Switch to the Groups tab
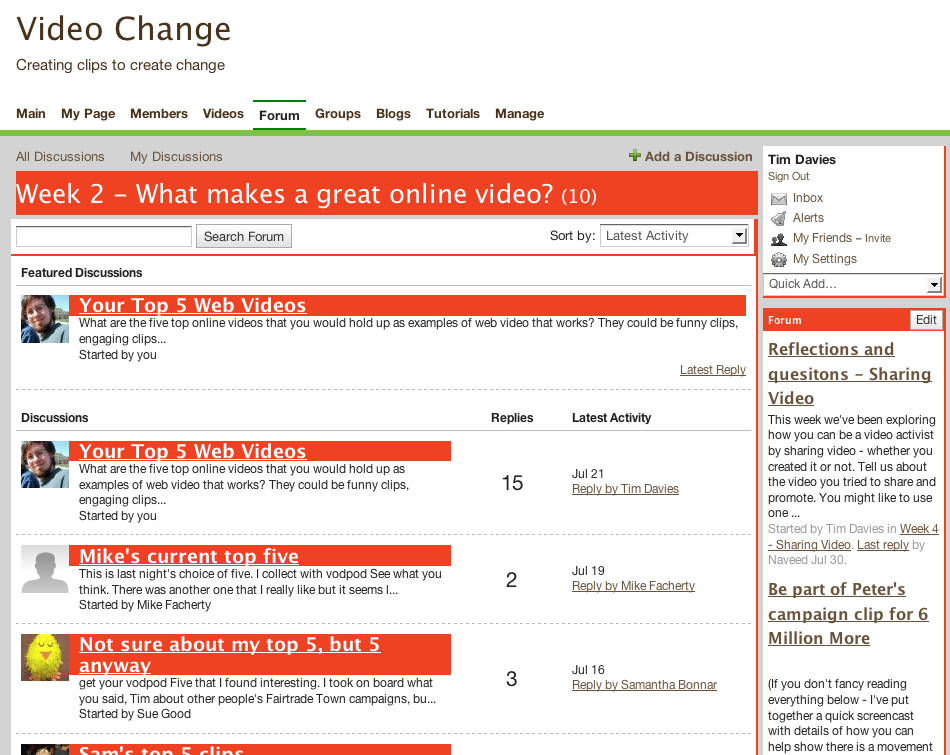 [x=338, y=114]
